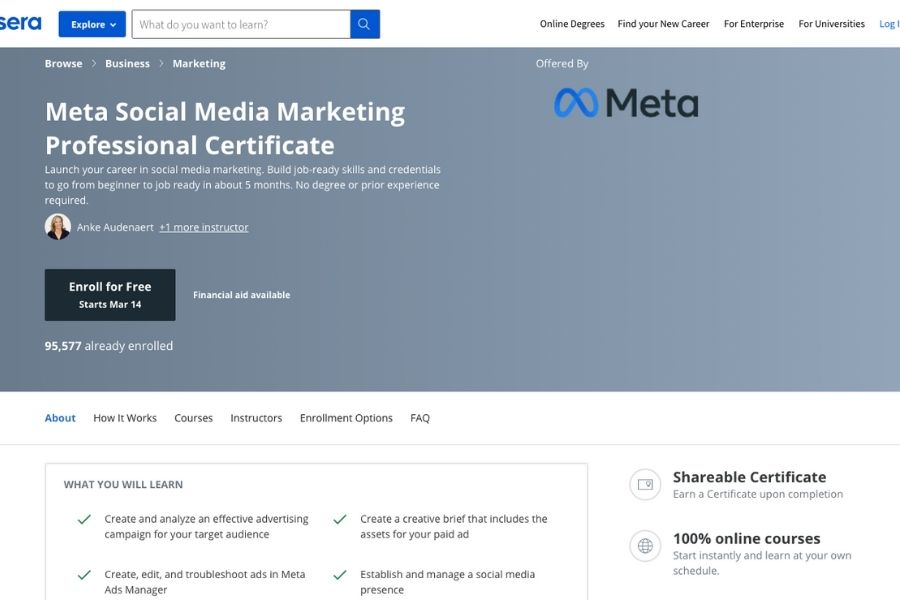
Task: Click the Meta logo
Action: (x=626, y=103)
